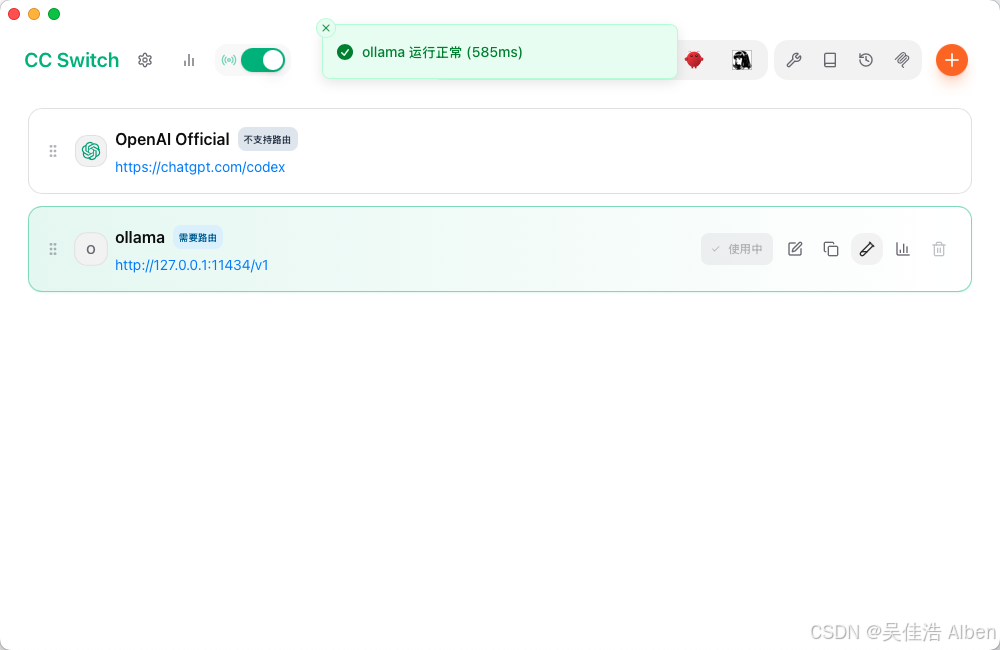
Task: Click the 需要路由 badge on ollama
Action: 198,238
